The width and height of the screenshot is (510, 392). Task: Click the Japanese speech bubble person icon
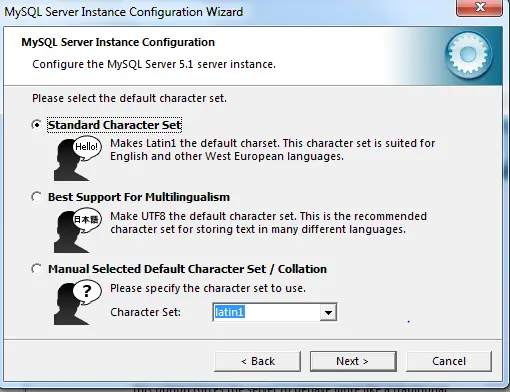[x=77, y=231]
